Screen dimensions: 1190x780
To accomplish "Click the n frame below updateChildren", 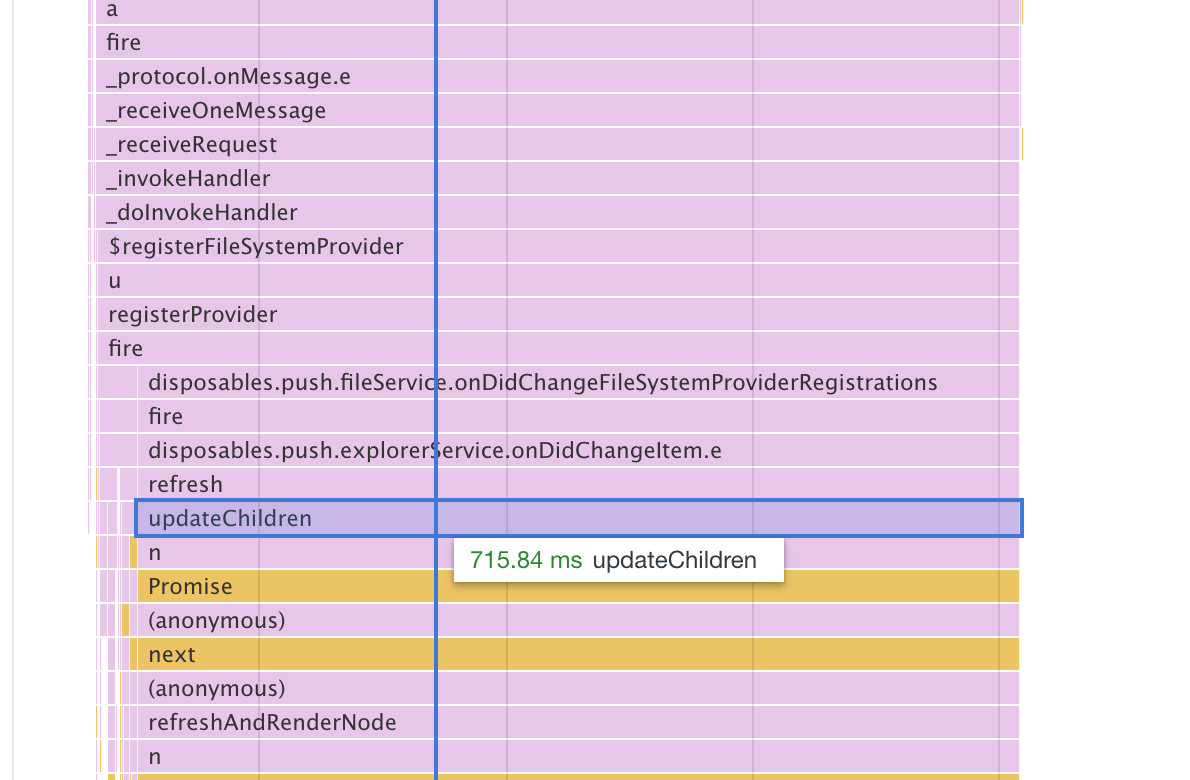I will click(152, 552).
